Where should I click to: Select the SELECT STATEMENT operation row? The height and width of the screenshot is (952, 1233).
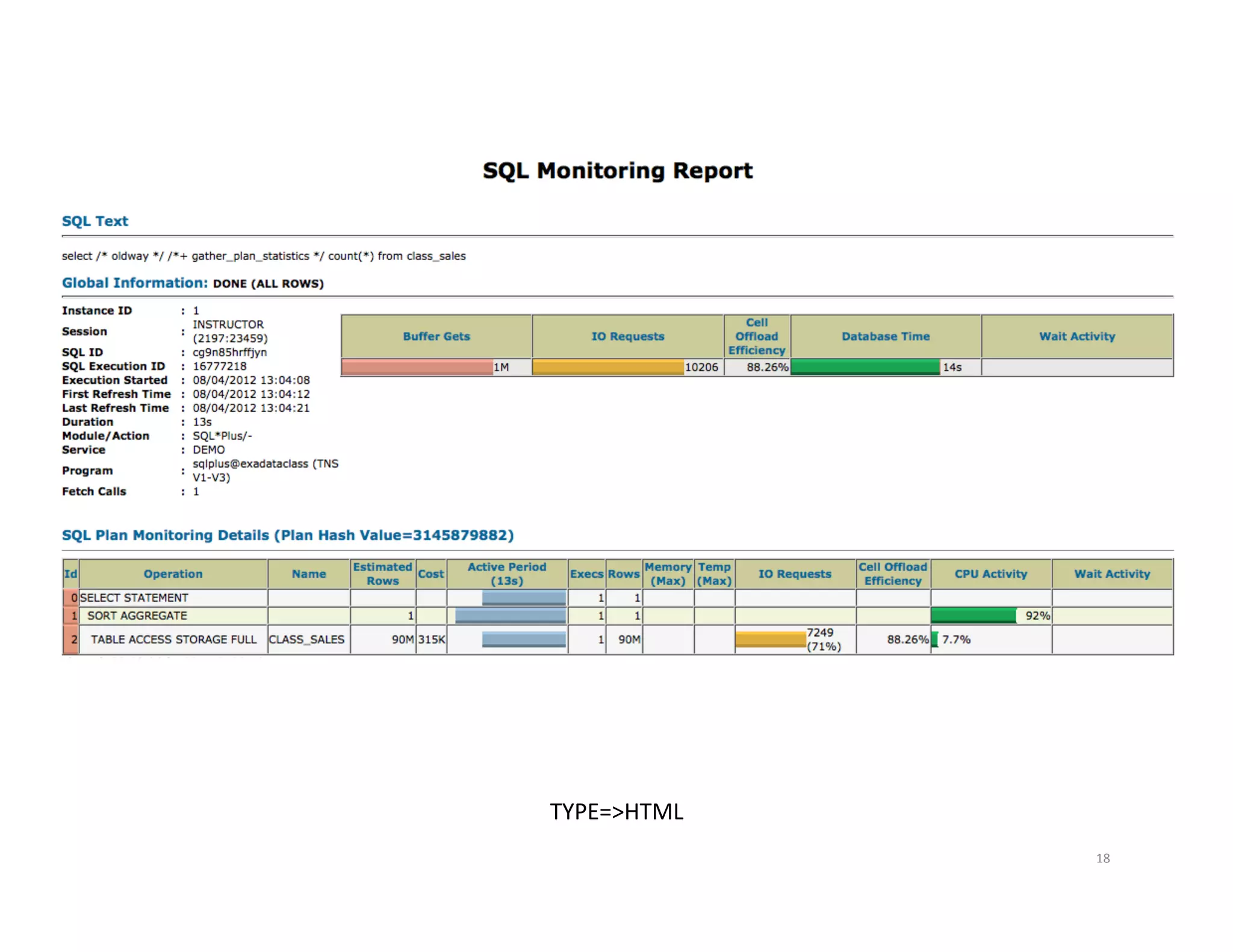[134, 598]
